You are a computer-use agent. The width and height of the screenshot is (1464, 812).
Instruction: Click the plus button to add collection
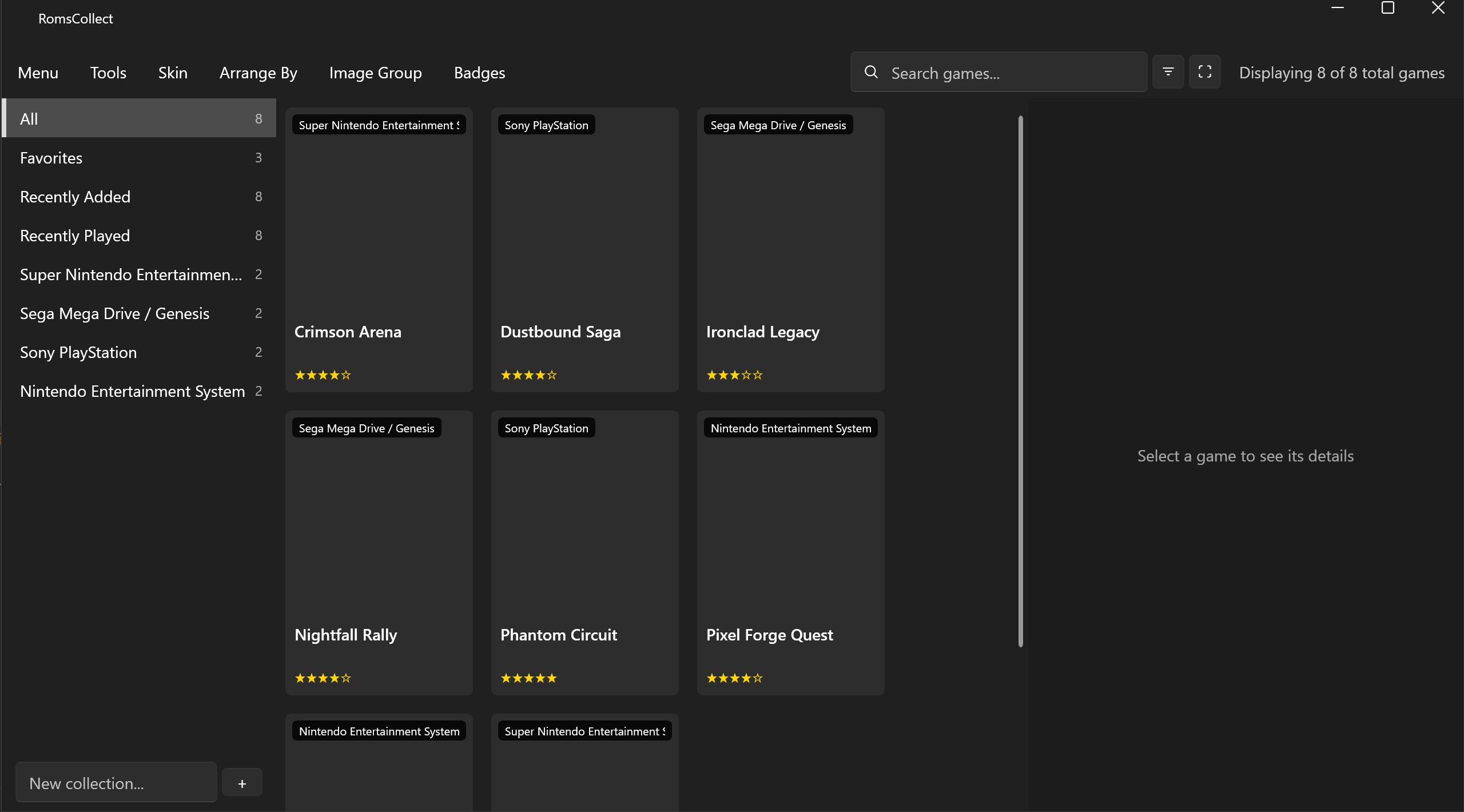tap(242, 783)
